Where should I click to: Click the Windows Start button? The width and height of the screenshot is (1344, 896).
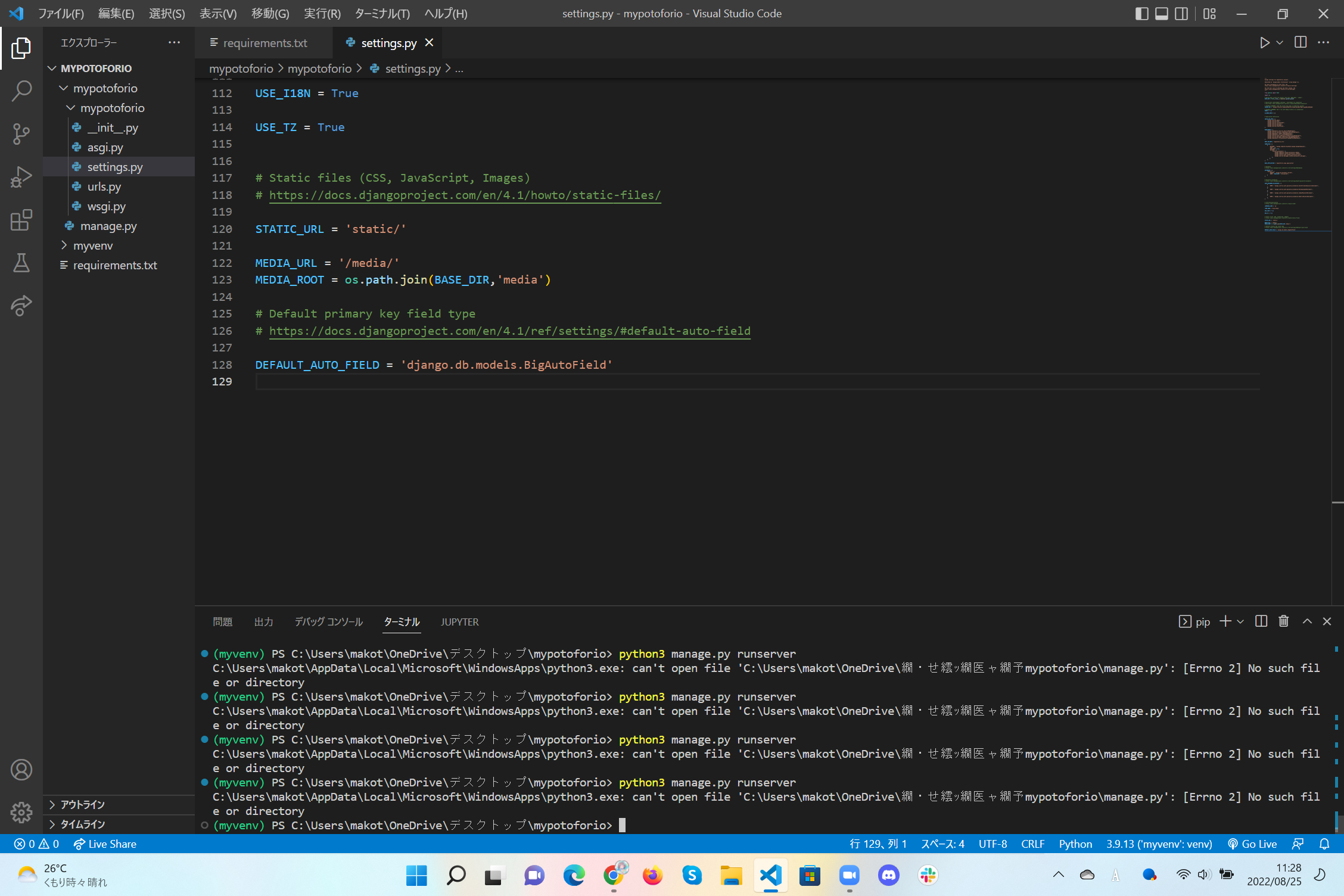coord(416,875)
